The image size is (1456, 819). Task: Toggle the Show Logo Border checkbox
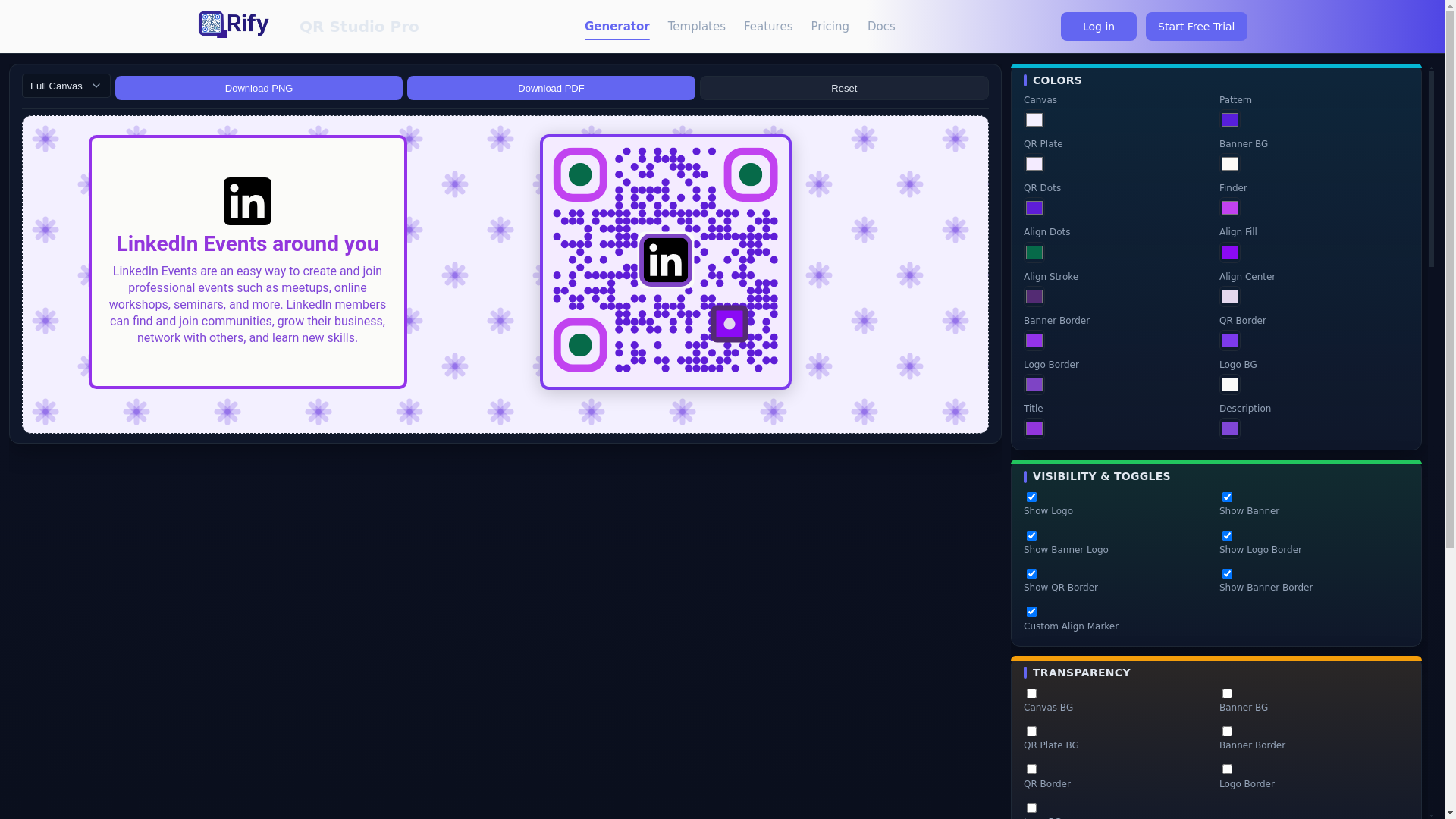click(x=1227, y=535)
